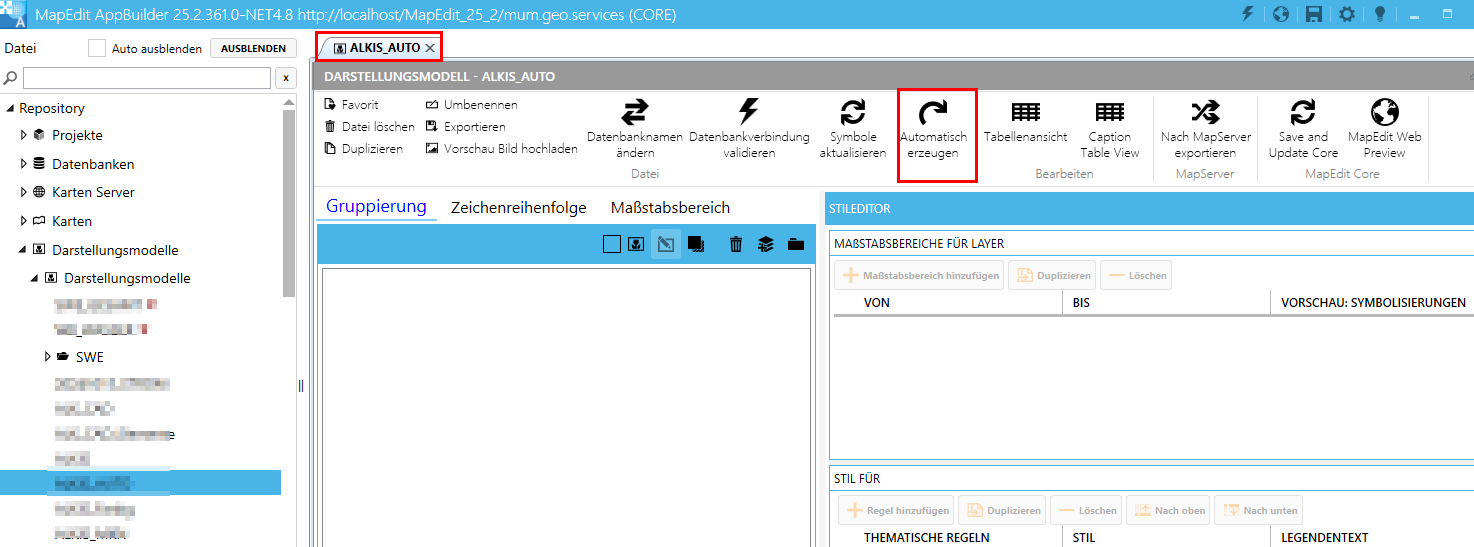Screen dimensions: 1474x547
Task: Click Nach oben button
Action: point(1168,511)
